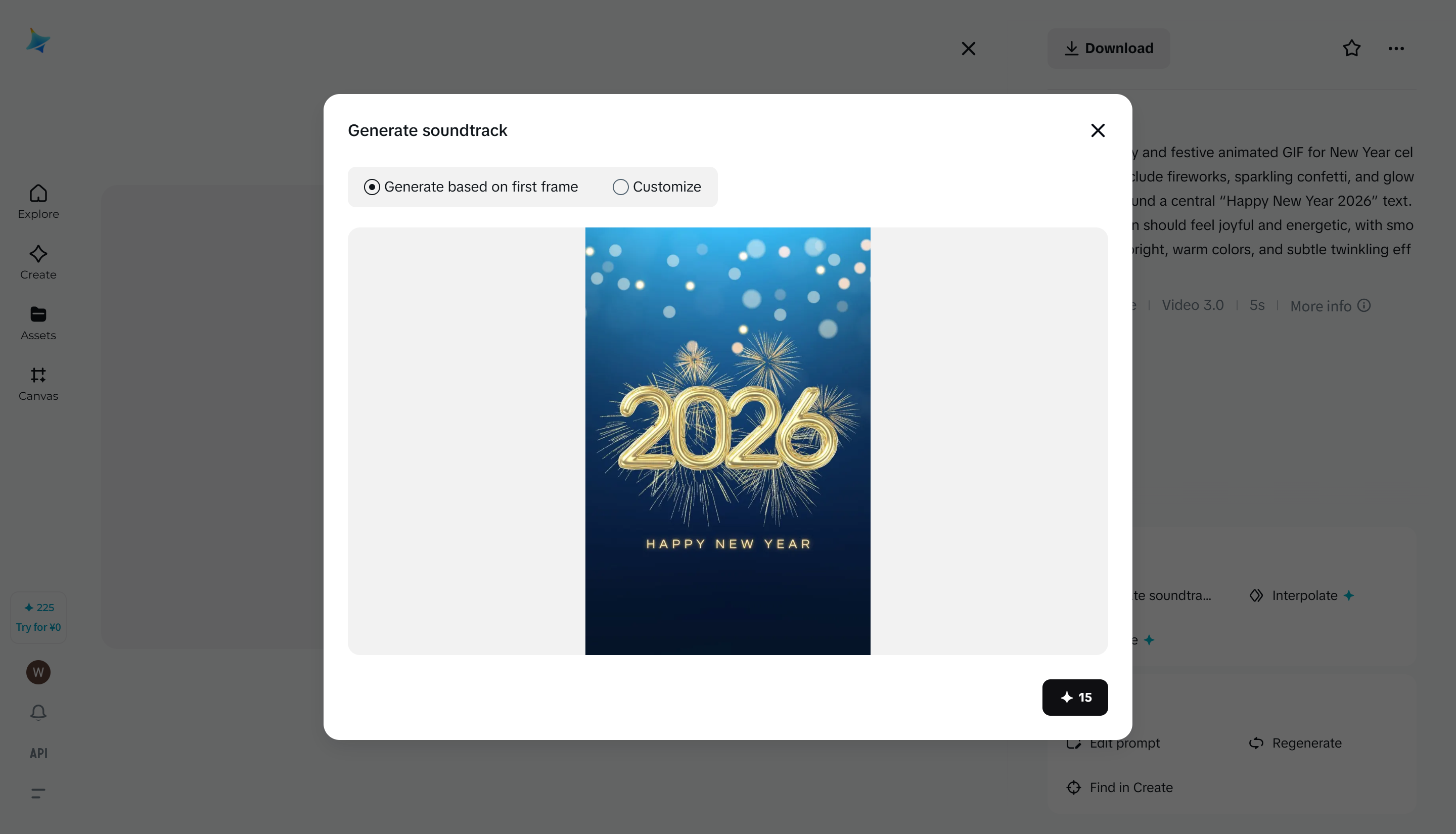This screenshot has width=1456, height=834.
Task: Open the Canvas section in sidebar
Action: point(38,384)
